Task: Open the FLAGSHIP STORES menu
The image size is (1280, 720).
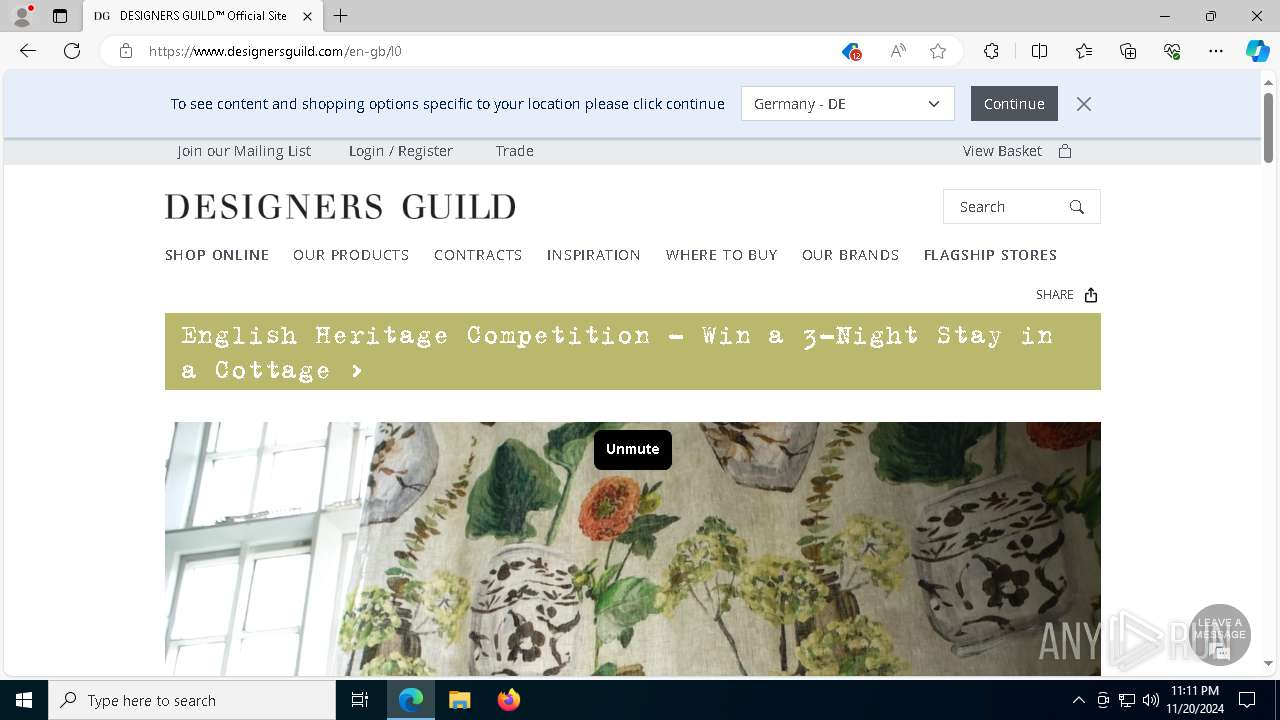Action: [991, 255]
